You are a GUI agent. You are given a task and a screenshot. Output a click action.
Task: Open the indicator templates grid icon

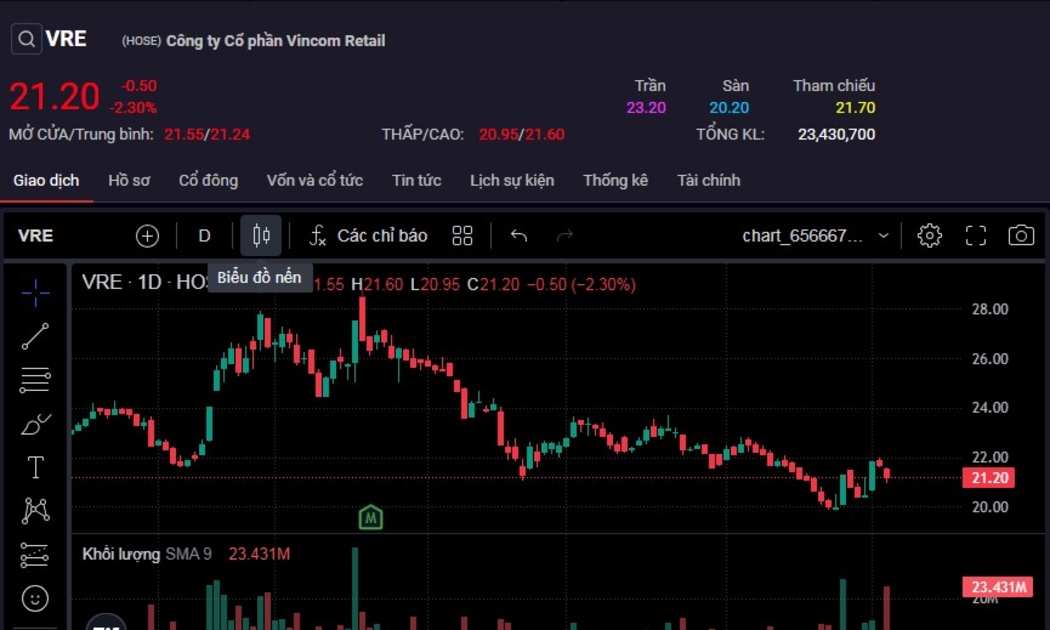pos(462,236)
